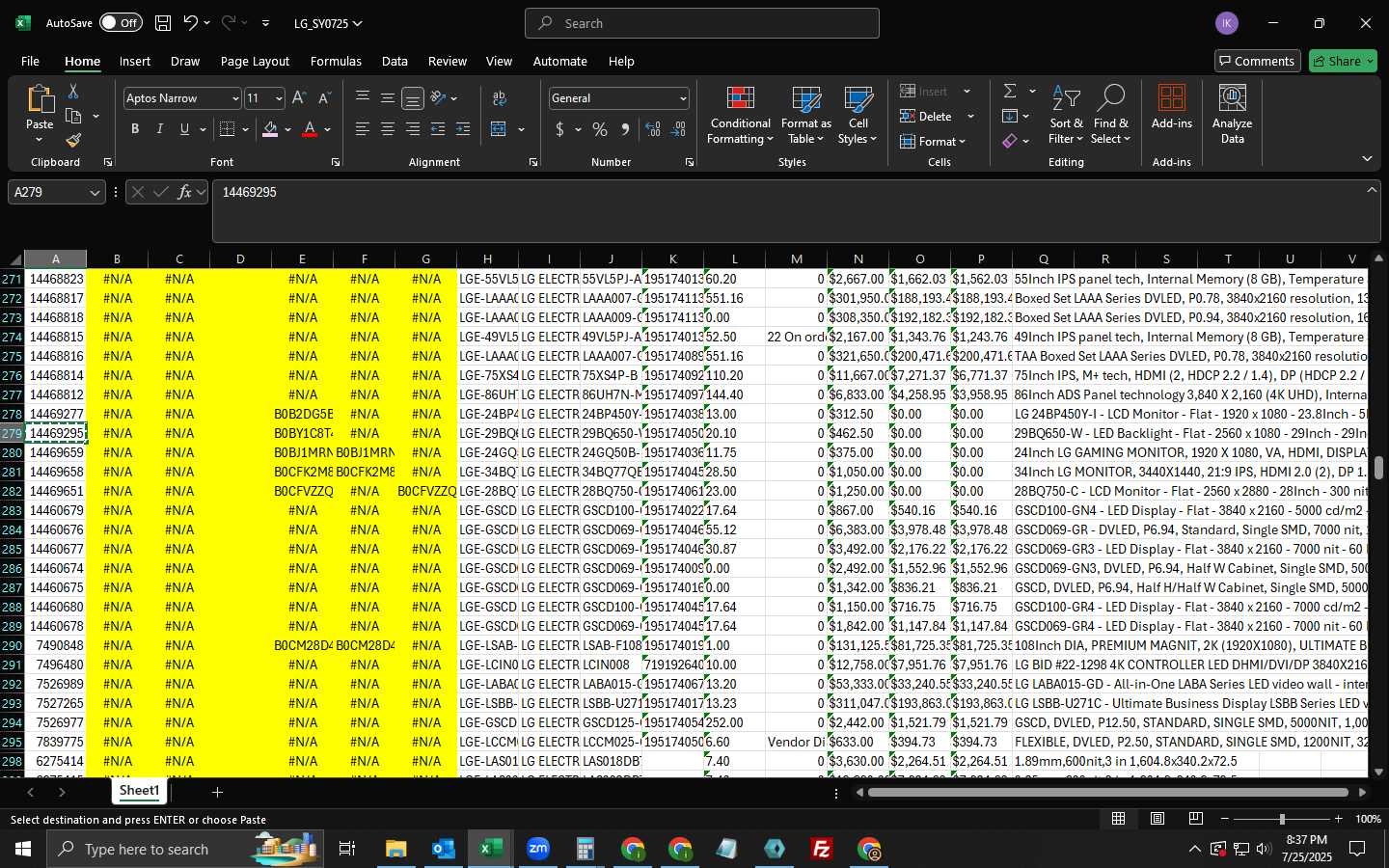
Task: Apply Align Right to cell
Action: pyautogui.click(x=413, y=129)
